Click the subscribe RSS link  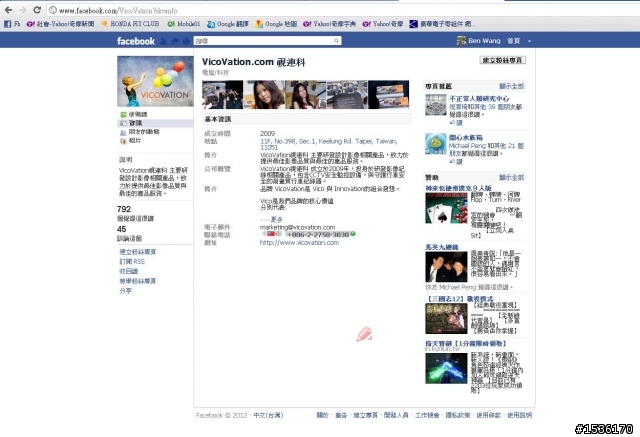point(132,262)
